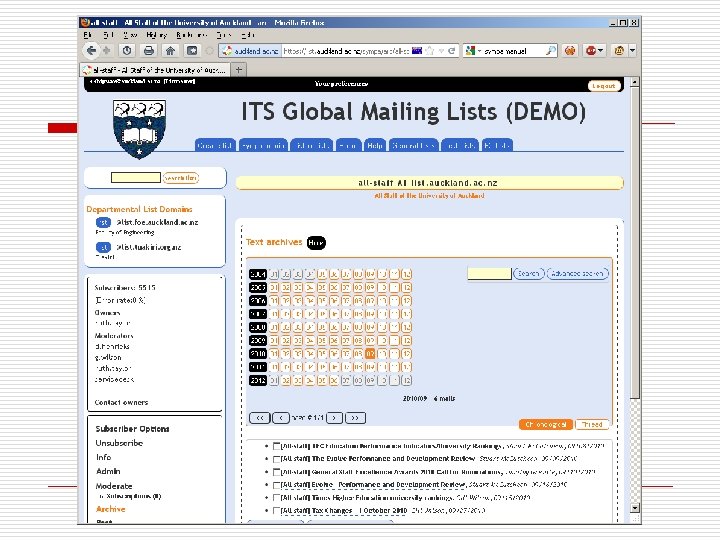Reload page using address bar refresh icon

451,51
